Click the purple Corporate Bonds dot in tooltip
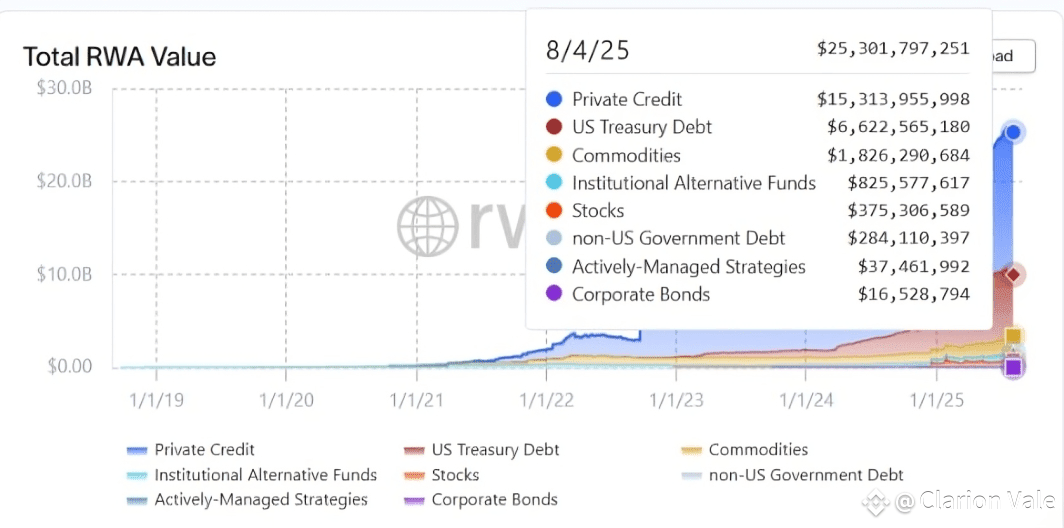The width and height of the screenshot is (1064, 528). pos(554,295)
